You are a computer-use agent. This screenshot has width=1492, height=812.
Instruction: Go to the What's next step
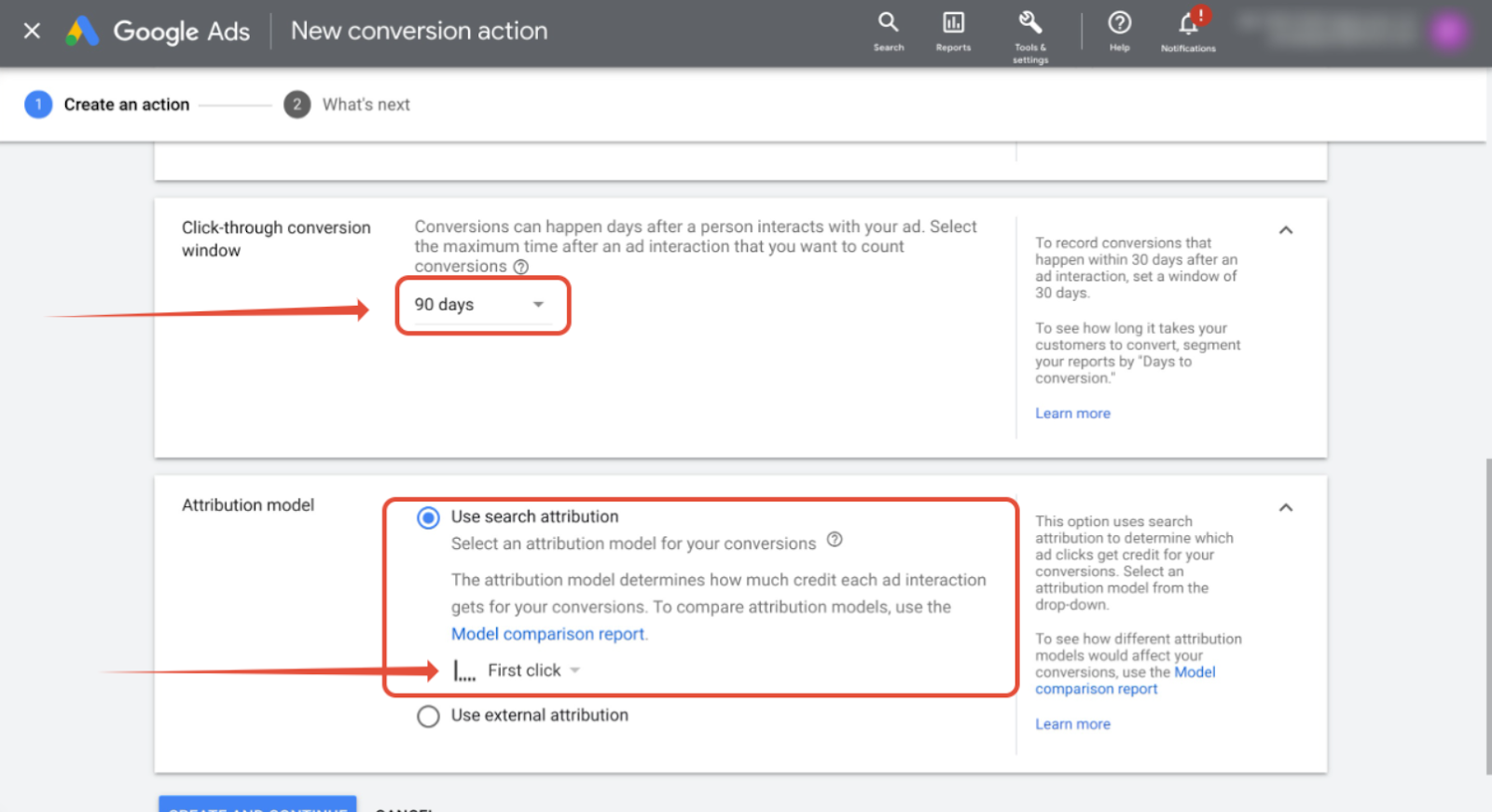click(366, 104)
